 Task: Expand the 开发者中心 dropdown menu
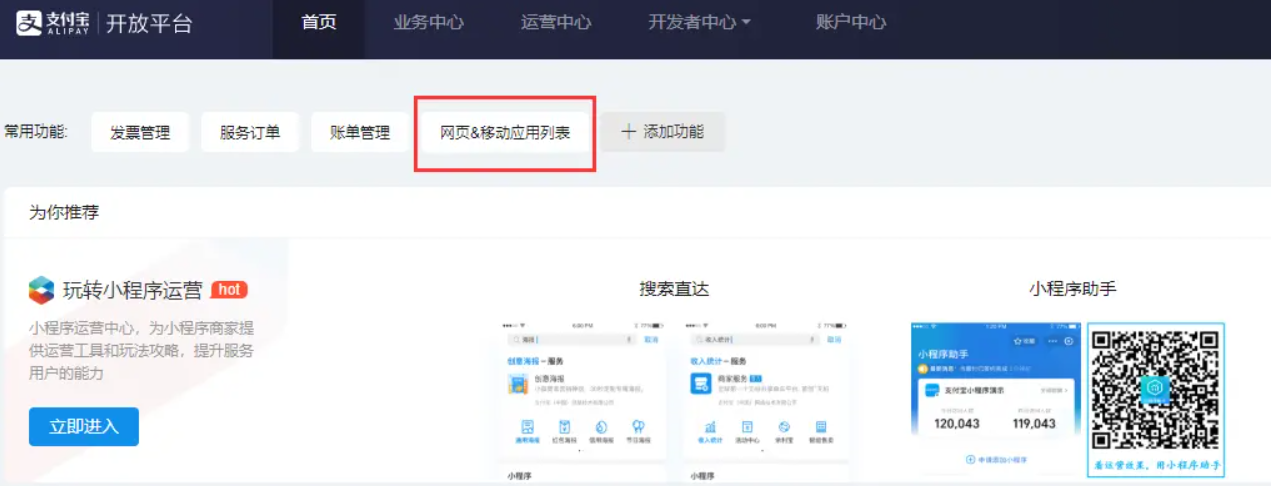(700, 22)
